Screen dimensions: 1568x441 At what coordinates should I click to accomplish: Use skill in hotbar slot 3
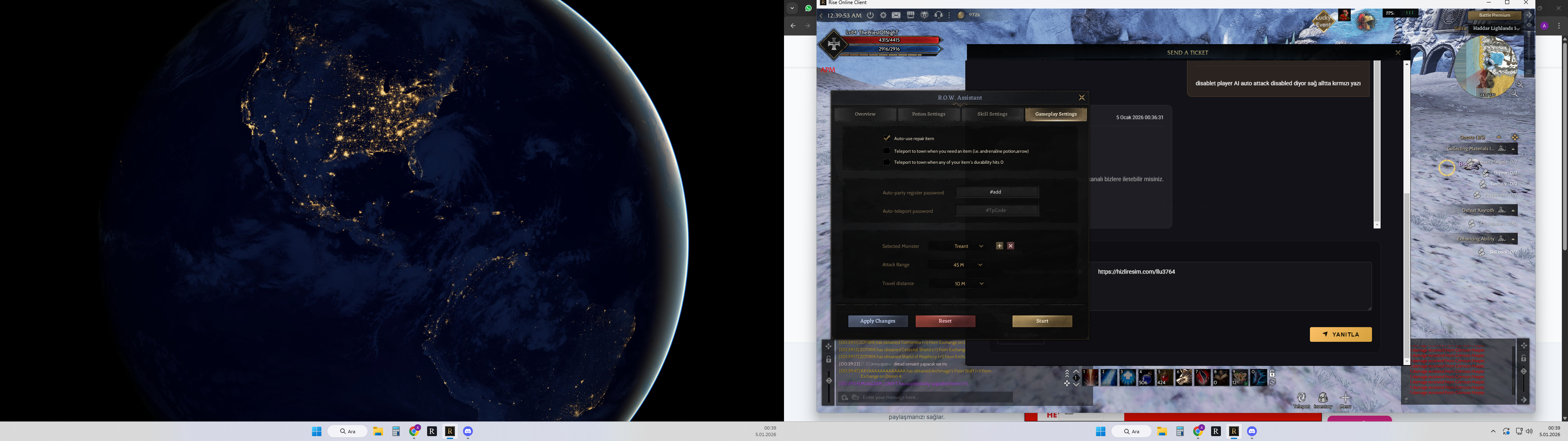click(x=1127, y=378)
